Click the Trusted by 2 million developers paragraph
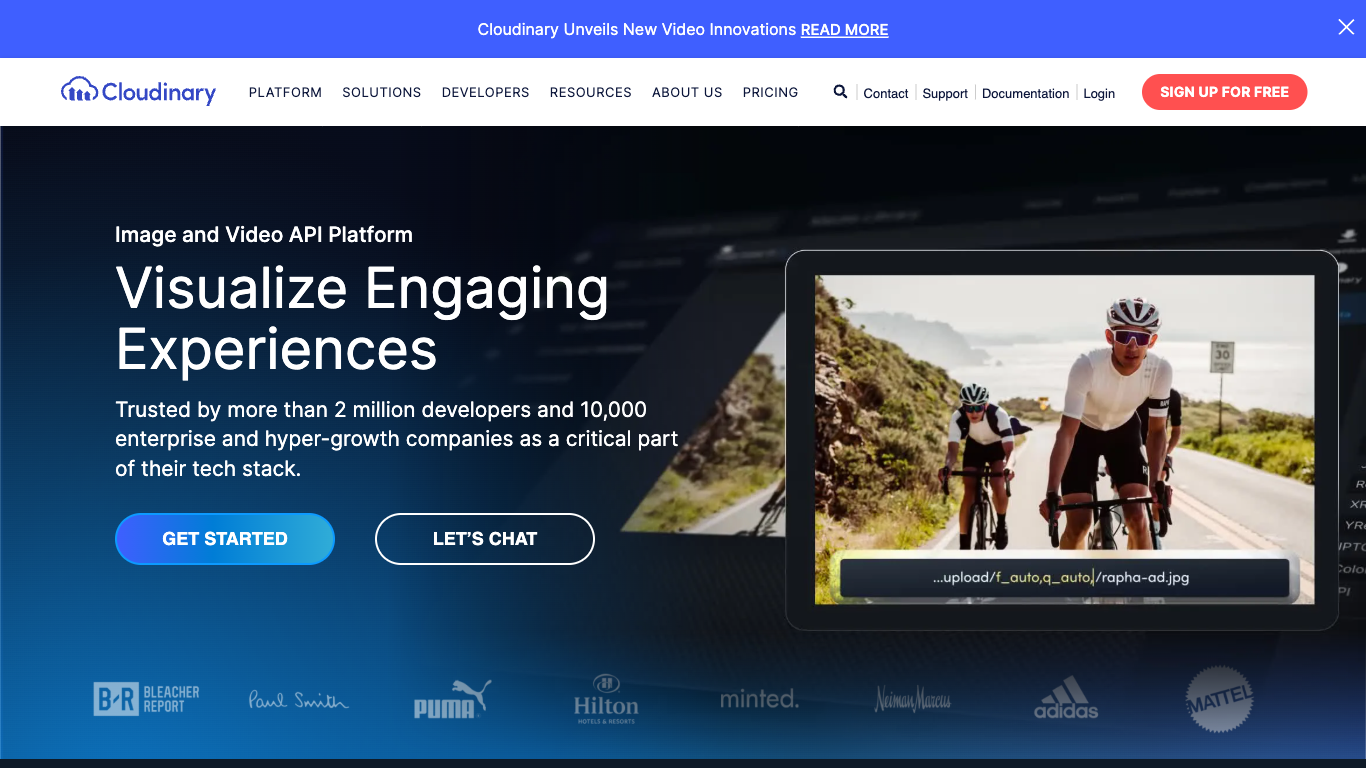Screen dimensions: 1366x768 pos(397,439)
